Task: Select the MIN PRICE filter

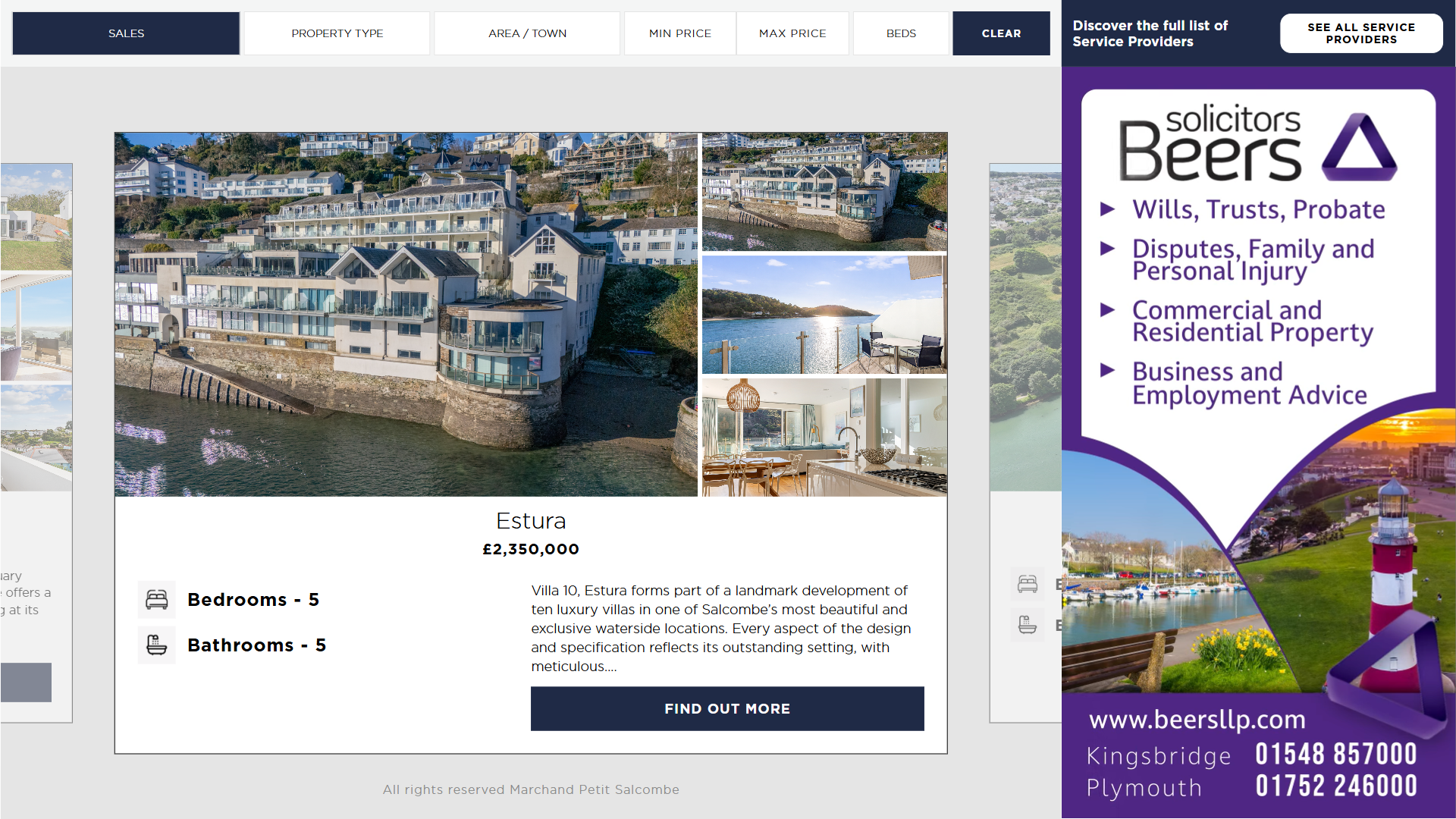Action: (680, 33)
